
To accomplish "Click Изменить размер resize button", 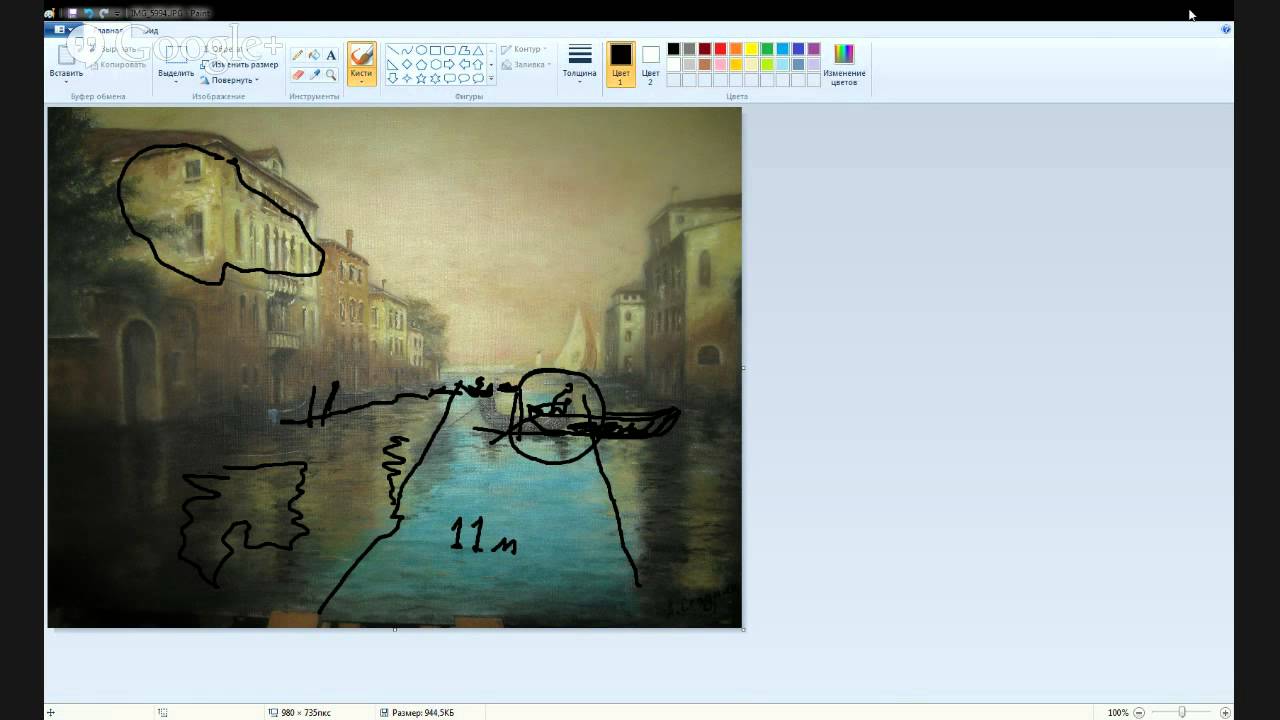I will click(239, 65).
